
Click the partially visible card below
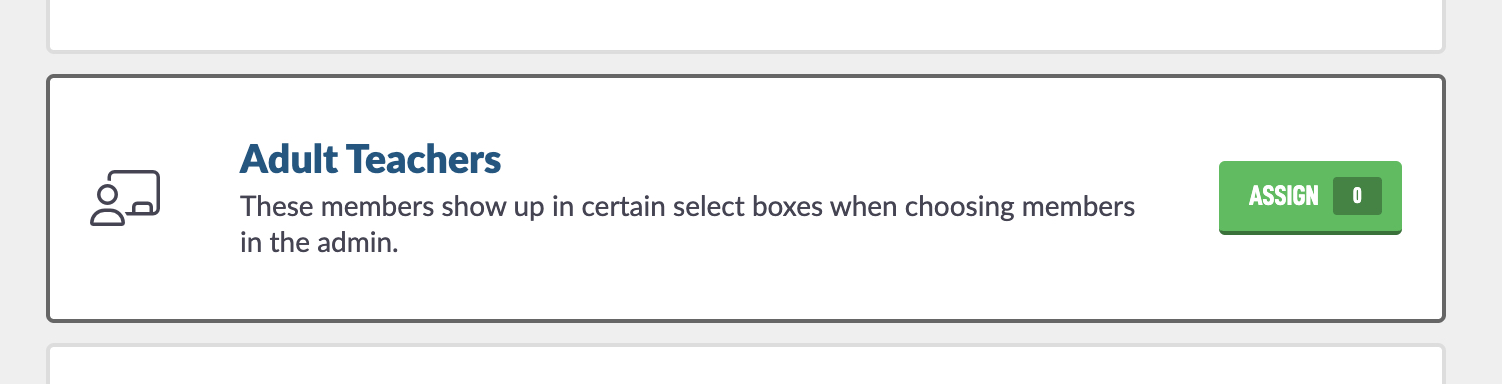[x=746, y=365]
